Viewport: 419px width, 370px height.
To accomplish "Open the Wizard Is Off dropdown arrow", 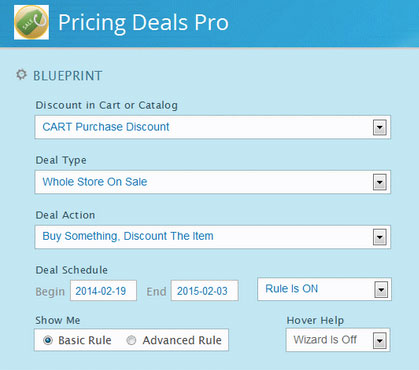I will (x=379, y=341).
